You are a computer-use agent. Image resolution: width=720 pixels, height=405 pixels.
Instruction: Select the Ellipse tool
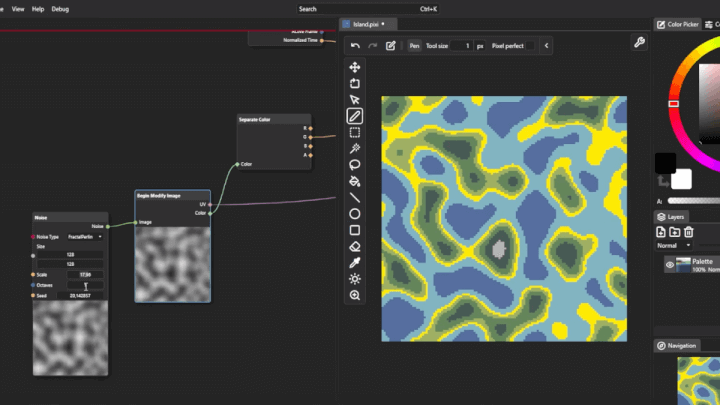tap(354, 214)
